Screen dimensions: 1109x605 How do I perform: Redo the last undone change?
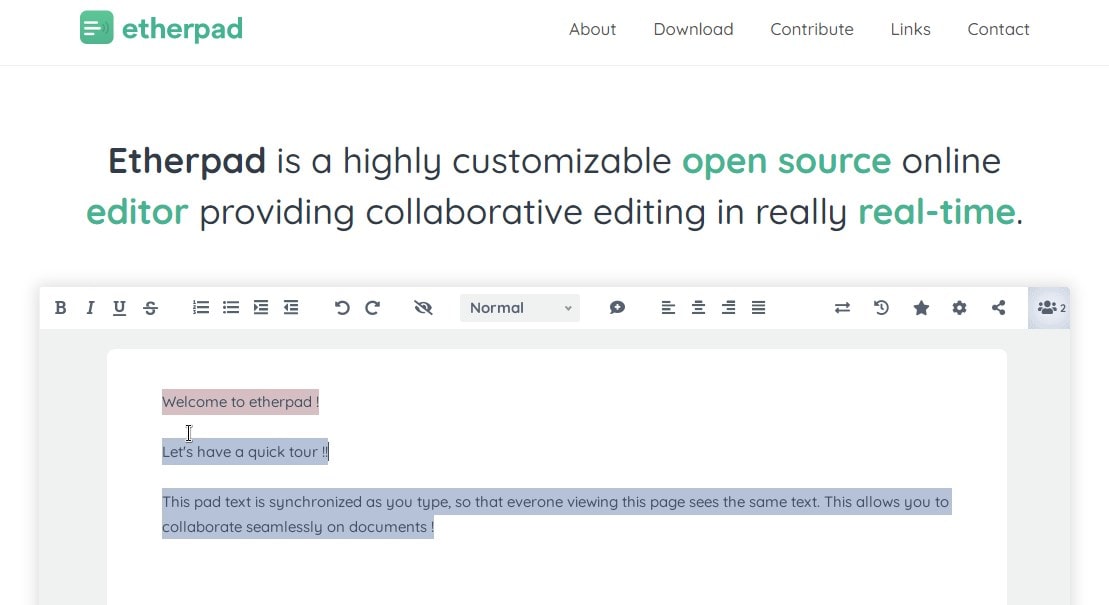point(372,307)
